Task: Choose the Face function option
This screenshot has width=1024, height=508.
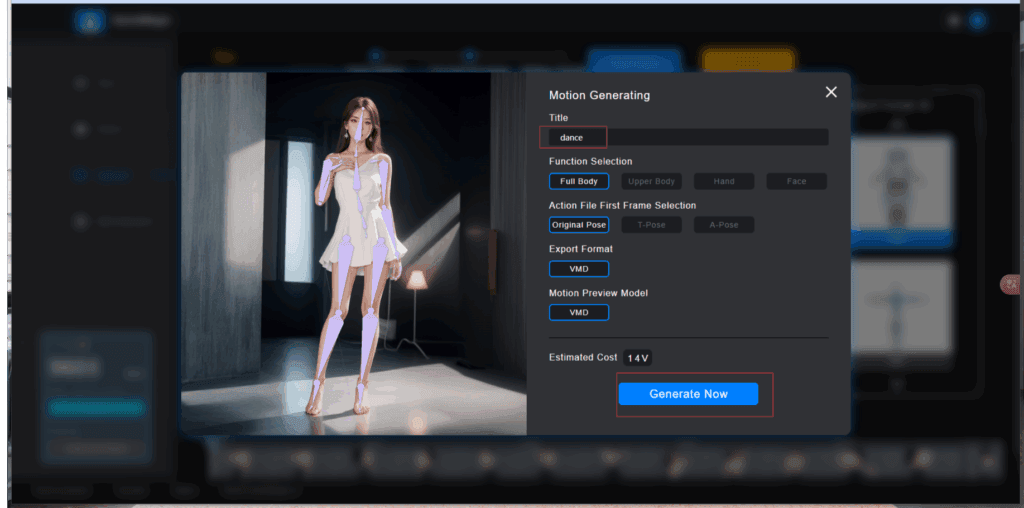Action: 796,182
